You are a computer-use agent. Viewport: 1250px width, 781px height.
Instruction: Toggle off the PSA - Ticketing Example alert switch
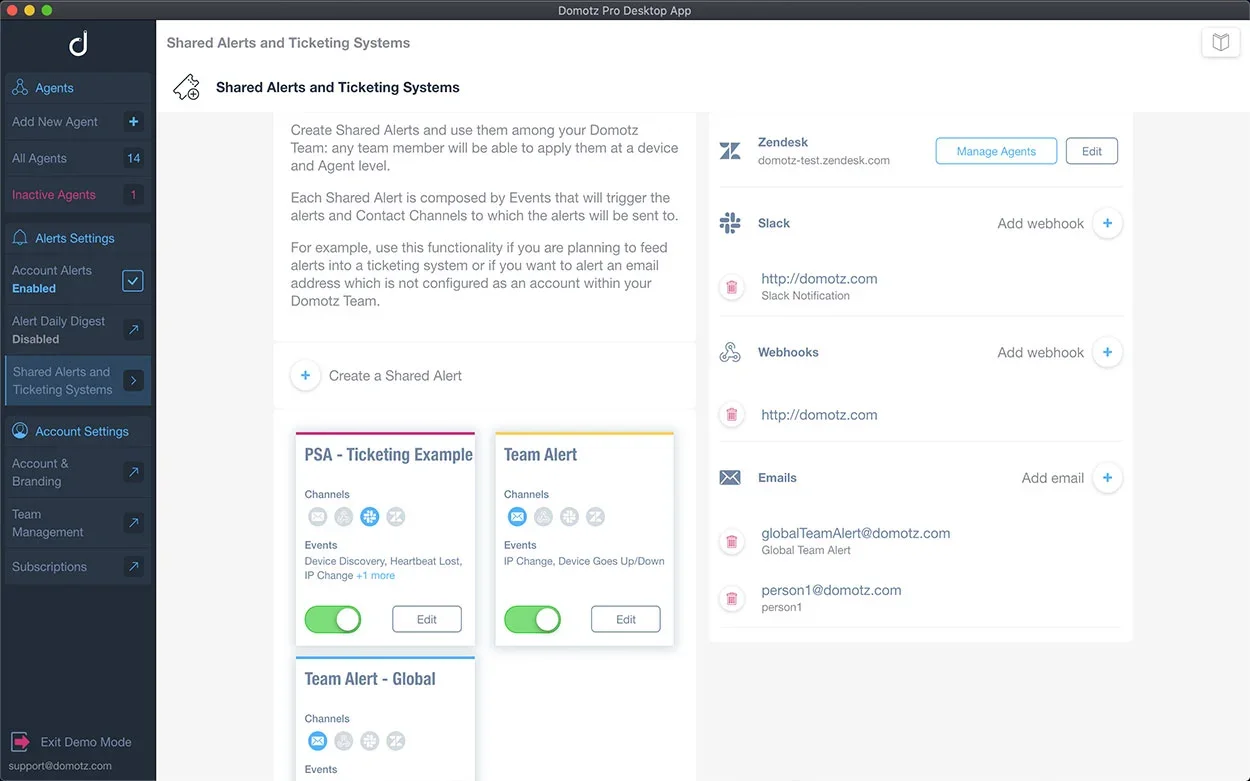(x=333, y=619)
